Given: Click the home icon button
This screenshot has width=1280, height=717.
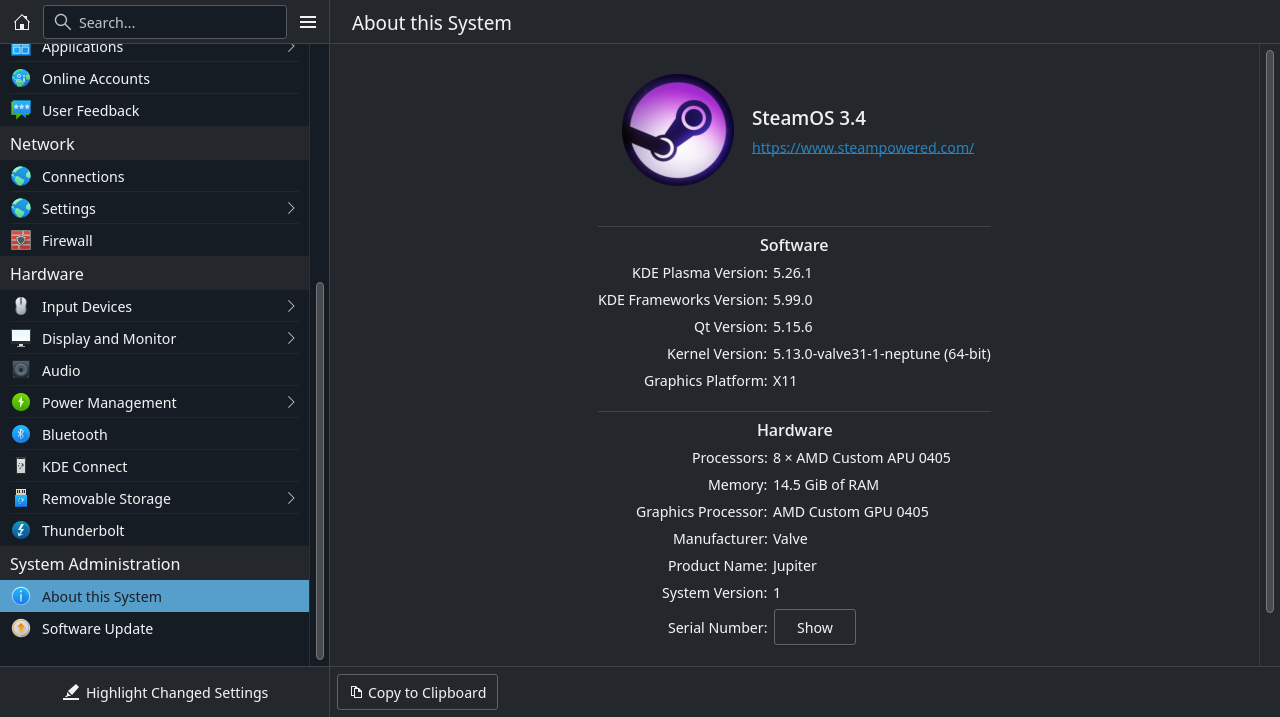Looking at the screenshot, I should click(22, 22).
